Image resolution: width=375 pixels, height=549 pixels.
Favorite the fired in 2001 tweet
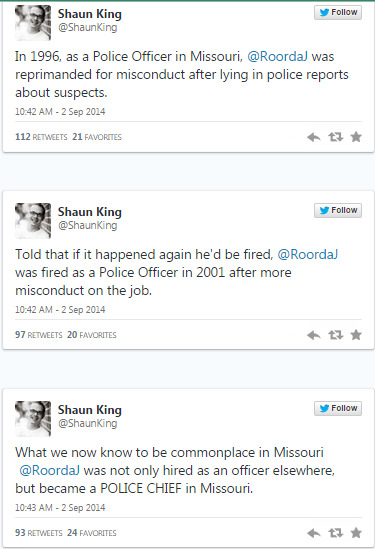[x=356, y=335]
